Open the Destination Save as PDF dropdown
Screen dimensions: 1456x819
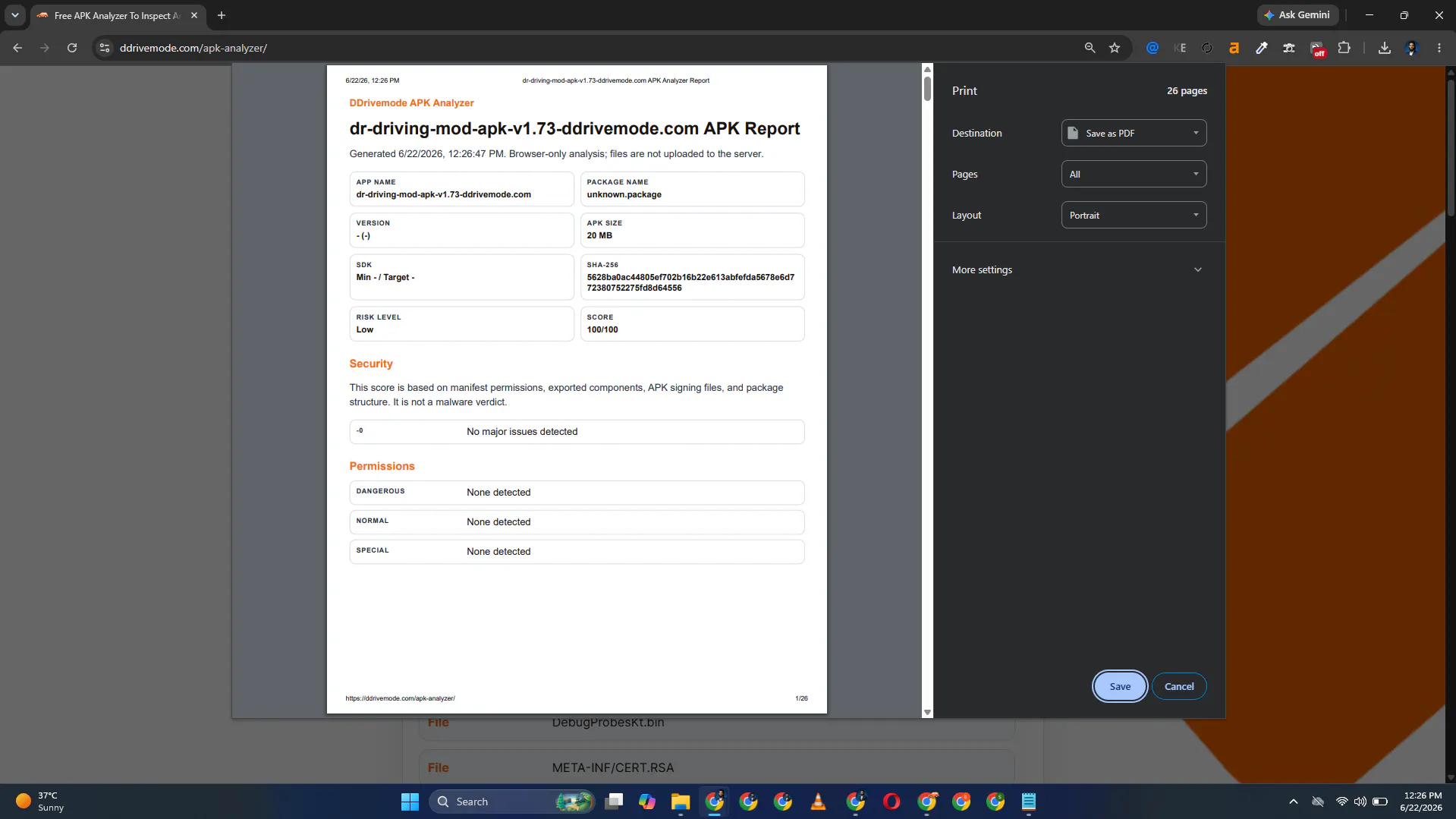1134,133
